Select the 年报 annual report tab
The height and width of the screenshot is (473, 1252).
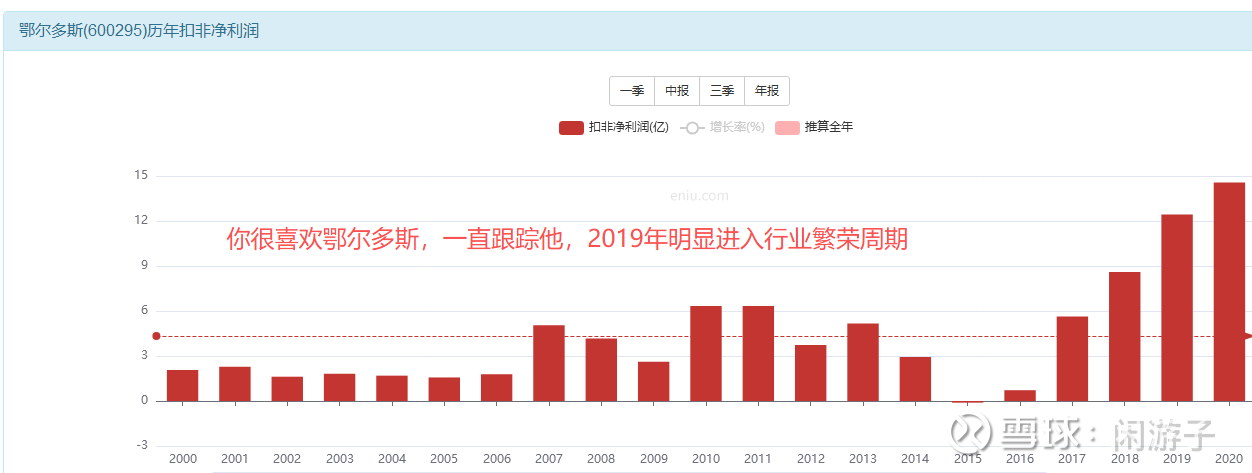[x=767, y=91]
